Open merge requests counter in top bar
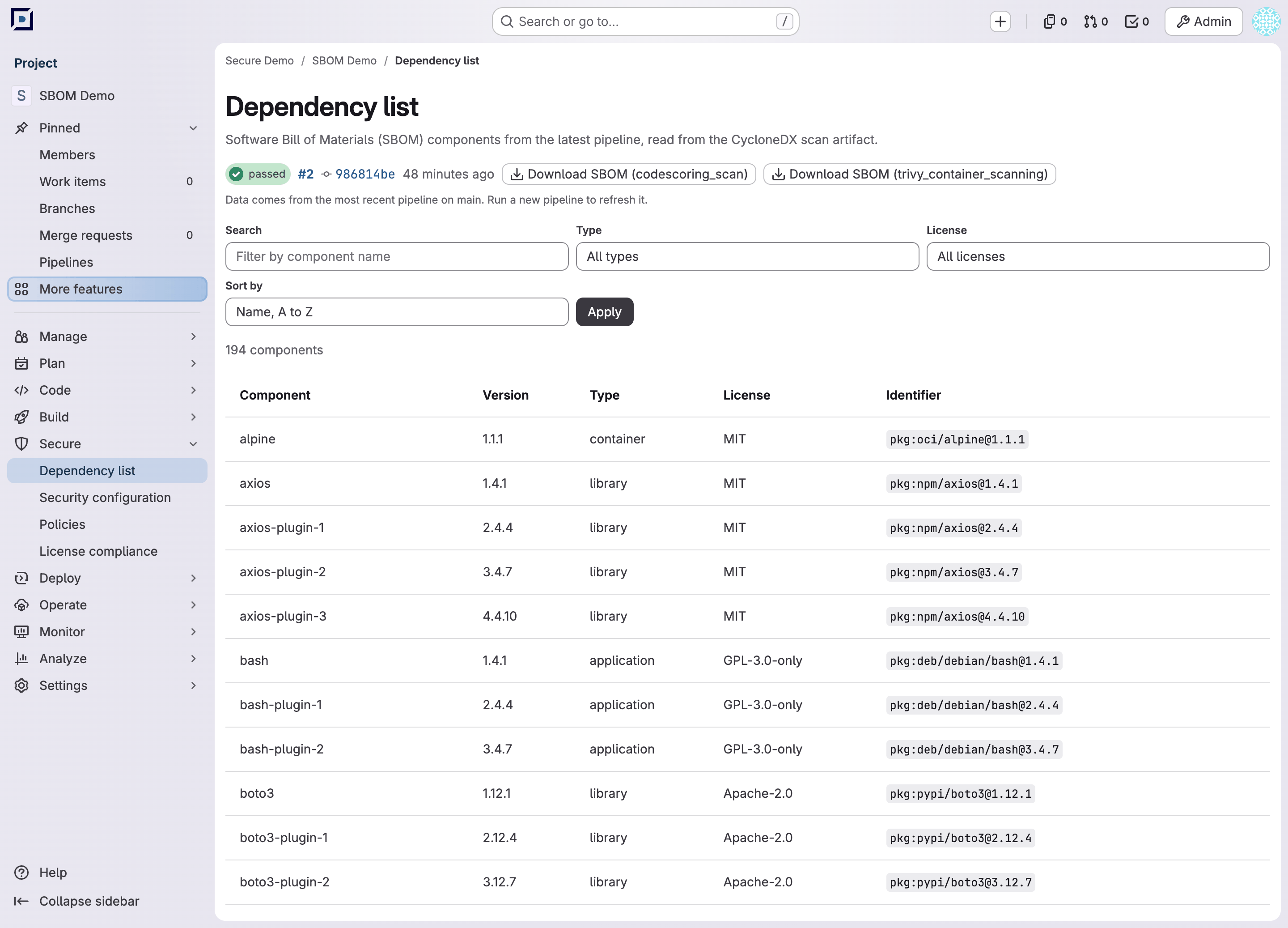The image size is (1288, 928). point(1096,21)
